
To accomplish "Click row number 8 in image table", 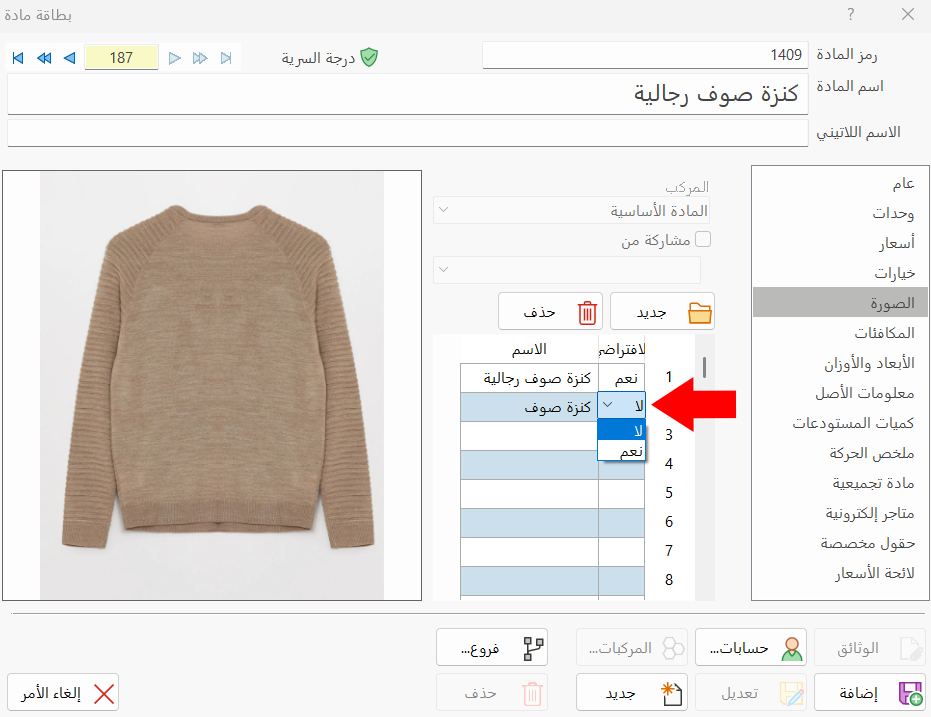I will tap(669, 580).
